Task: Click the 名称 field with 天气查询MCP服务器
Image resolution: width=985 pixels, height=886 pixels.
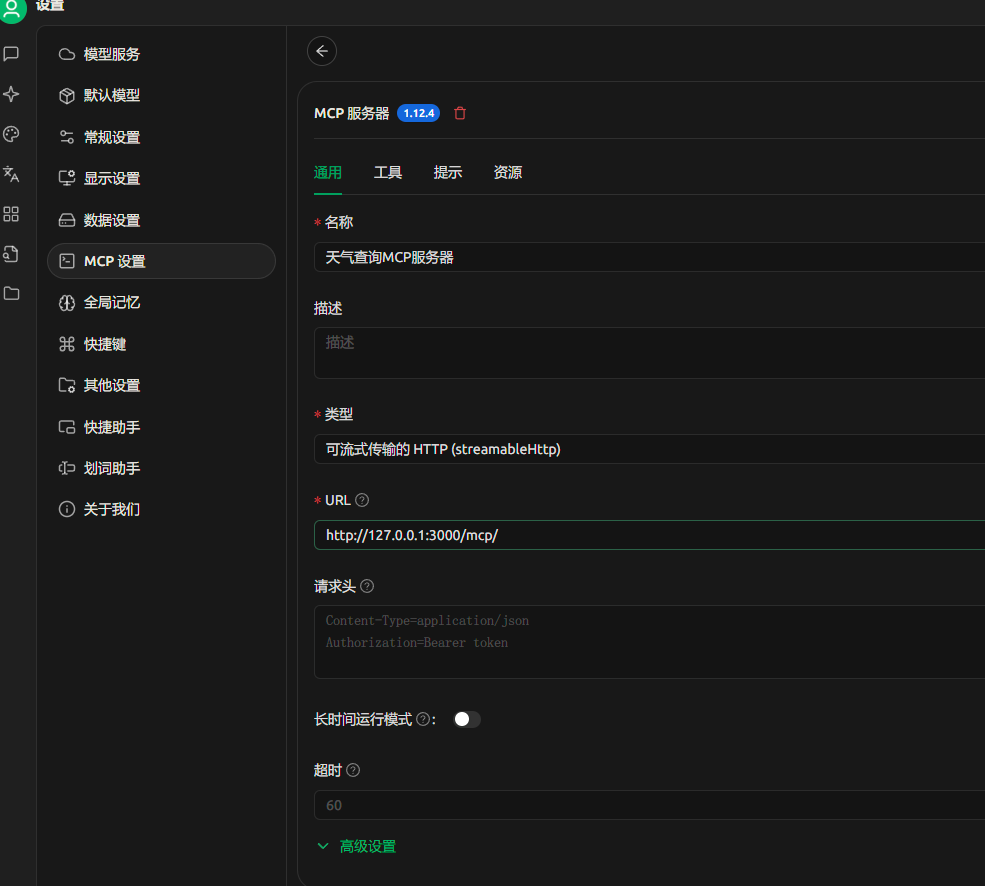Action: (x=650, y=257)
